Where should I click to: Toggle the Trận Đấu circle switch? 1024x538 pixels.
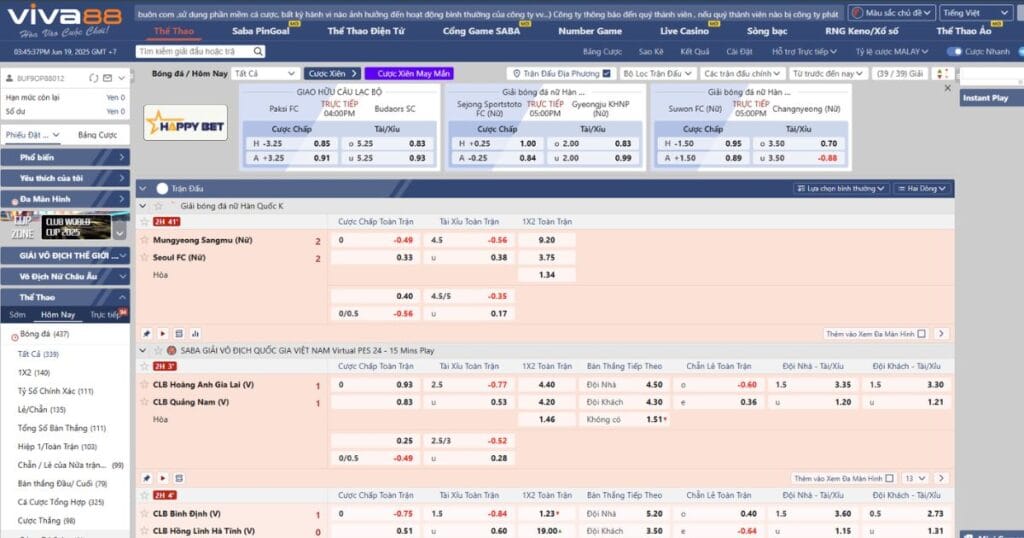[163, 189]
